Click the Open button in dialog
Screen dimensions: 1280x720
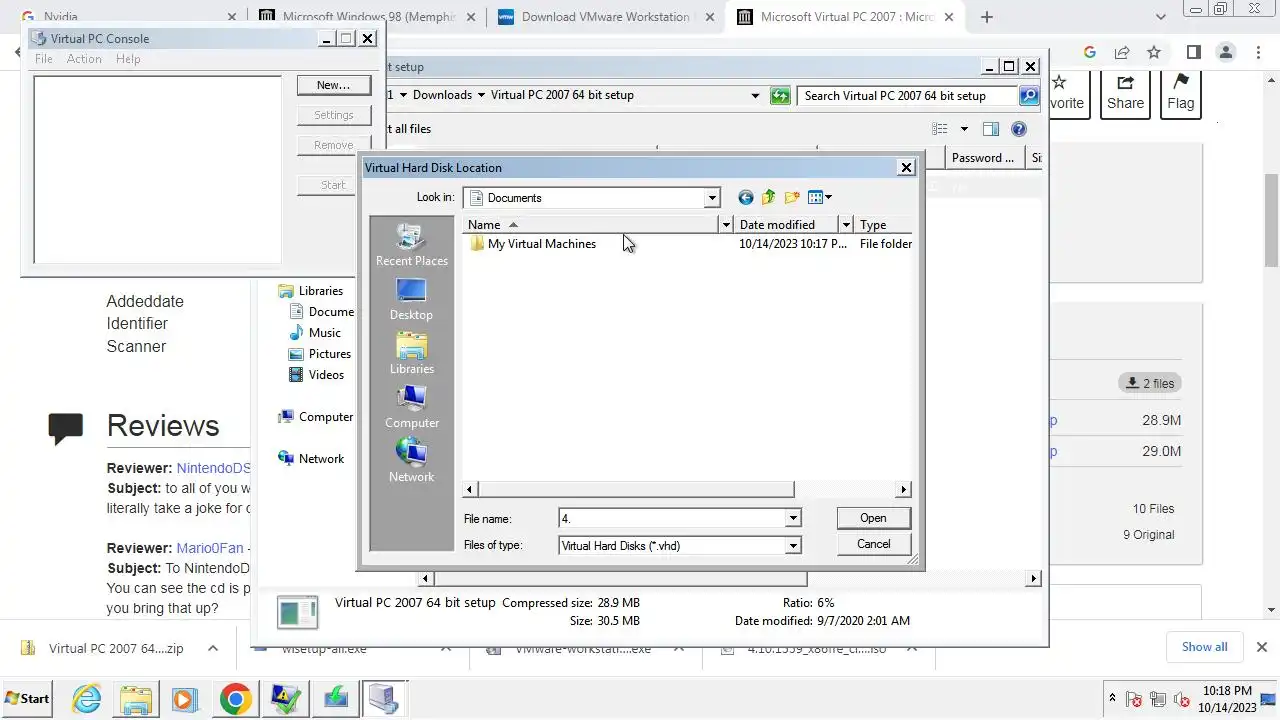873,518
